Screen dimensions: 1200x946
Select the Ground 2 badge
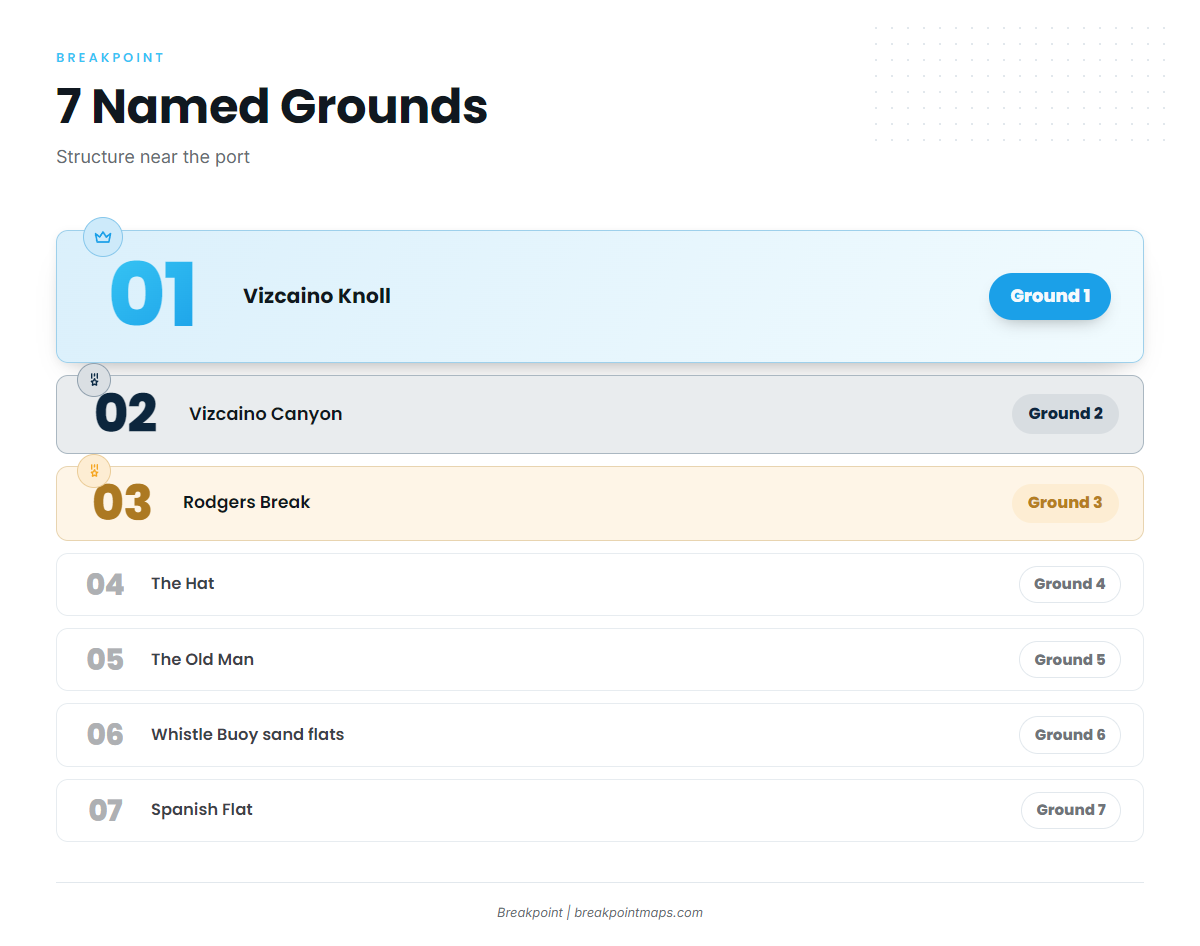click(x=1065, y=414)
